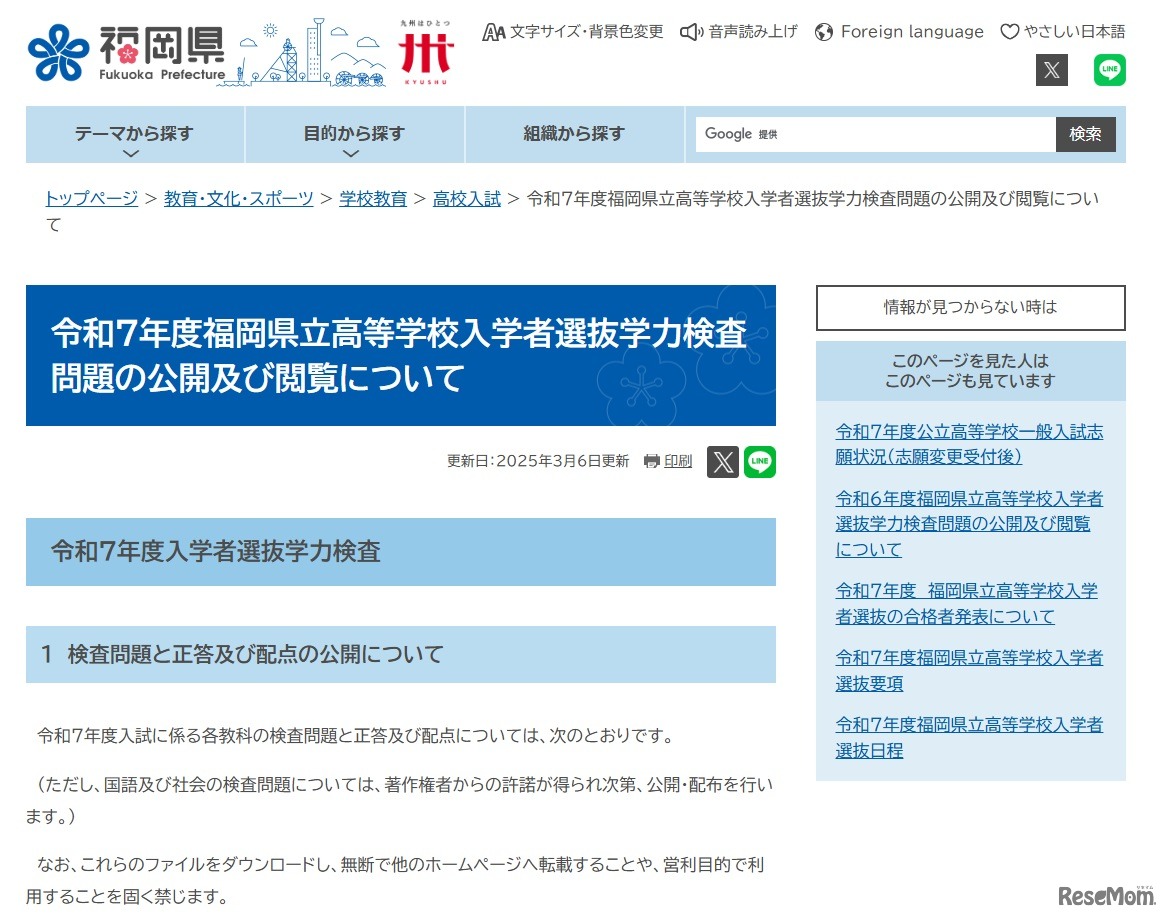Click inside the Google search field
Screen dimensions: 1169x919
[870, 133]
